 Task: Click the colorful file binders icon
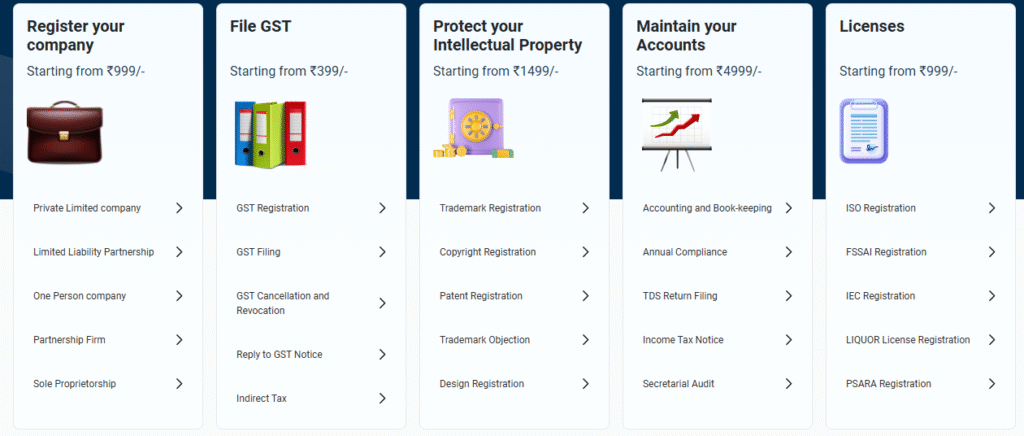[x=269, y=132]
